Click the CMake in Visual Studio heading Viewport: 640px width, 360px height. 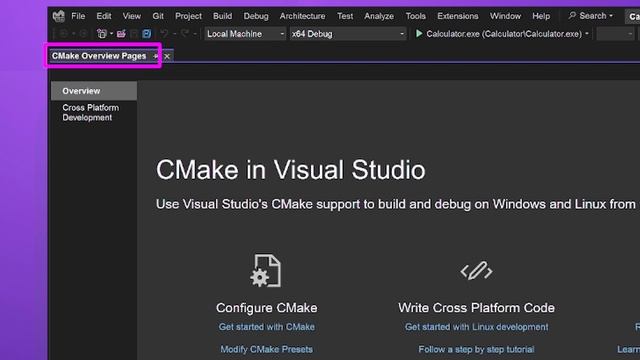291,169
